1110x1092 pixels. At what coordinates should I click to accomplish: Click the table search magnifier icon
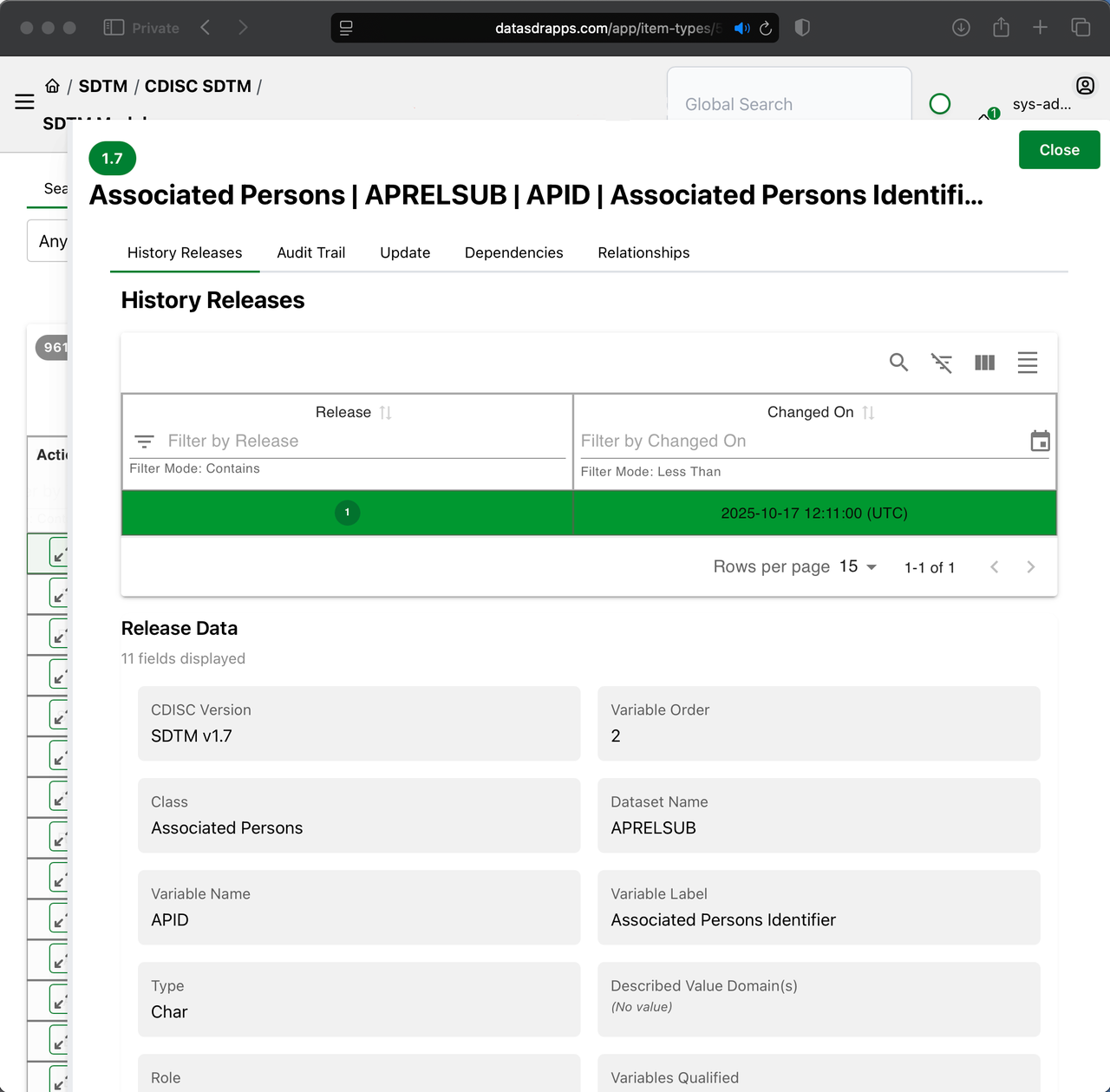[898, 363]
